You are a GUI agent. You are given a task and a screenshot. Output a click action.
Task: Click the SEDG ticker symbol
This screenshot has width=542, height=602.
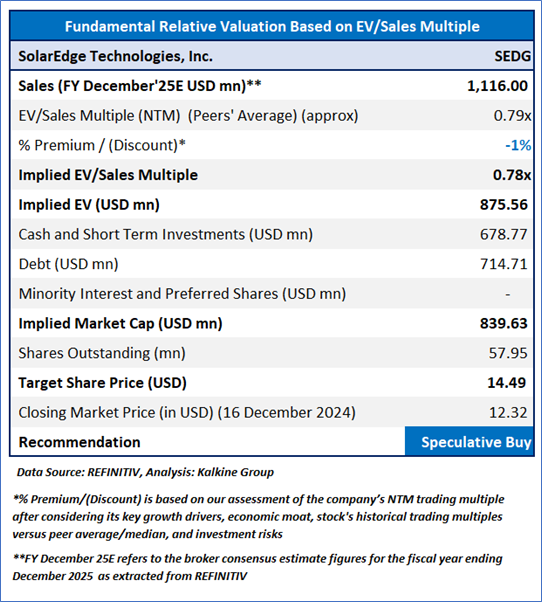coord(512,56)
